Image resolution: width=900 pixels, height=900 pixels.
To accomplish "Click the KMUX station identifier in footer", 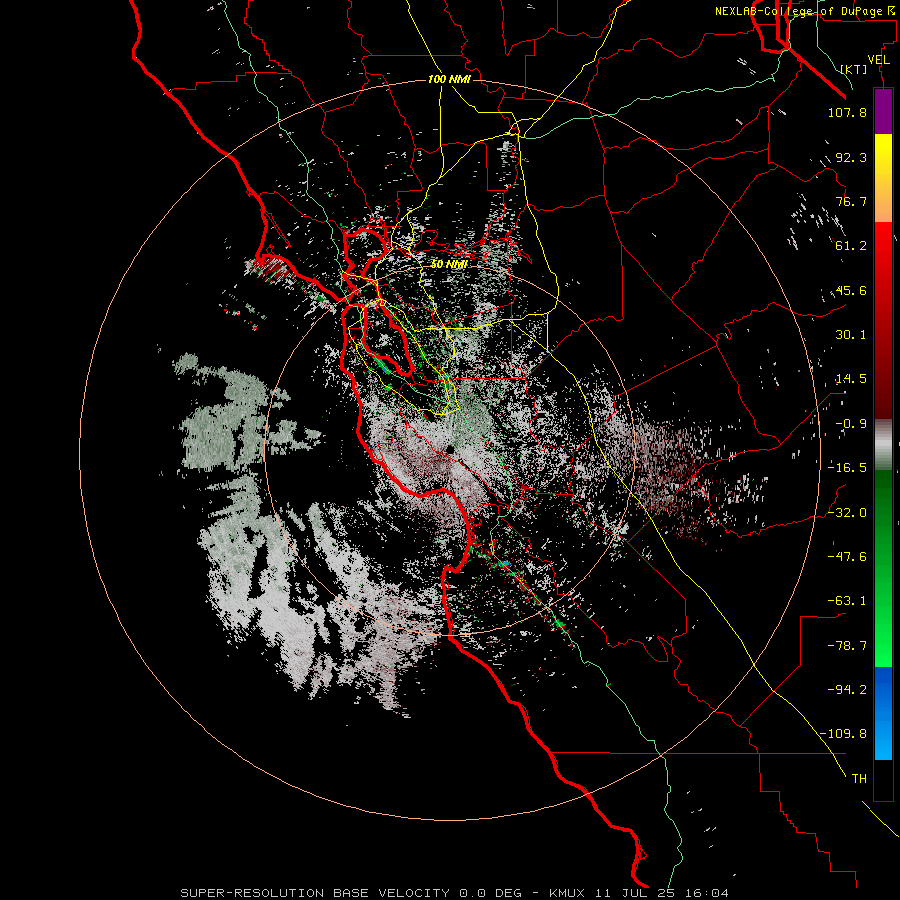I will tap(567, 893).
